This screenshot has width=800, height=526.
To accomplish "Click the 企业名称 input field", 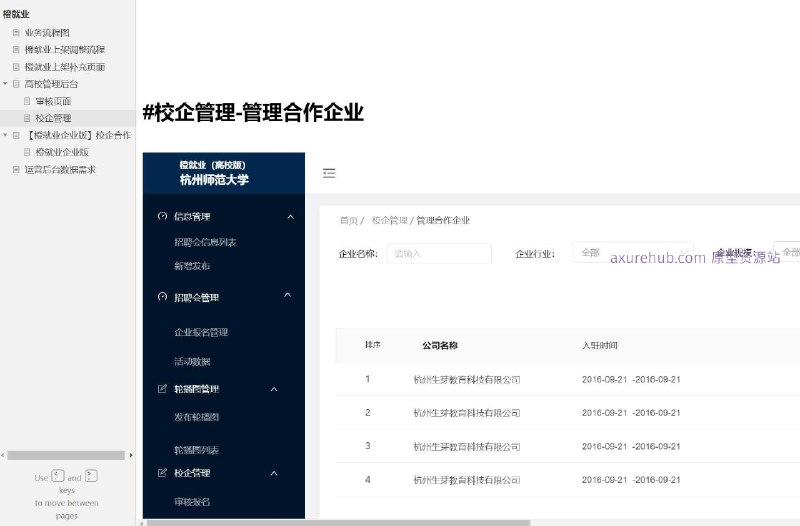I will (439, 253).
